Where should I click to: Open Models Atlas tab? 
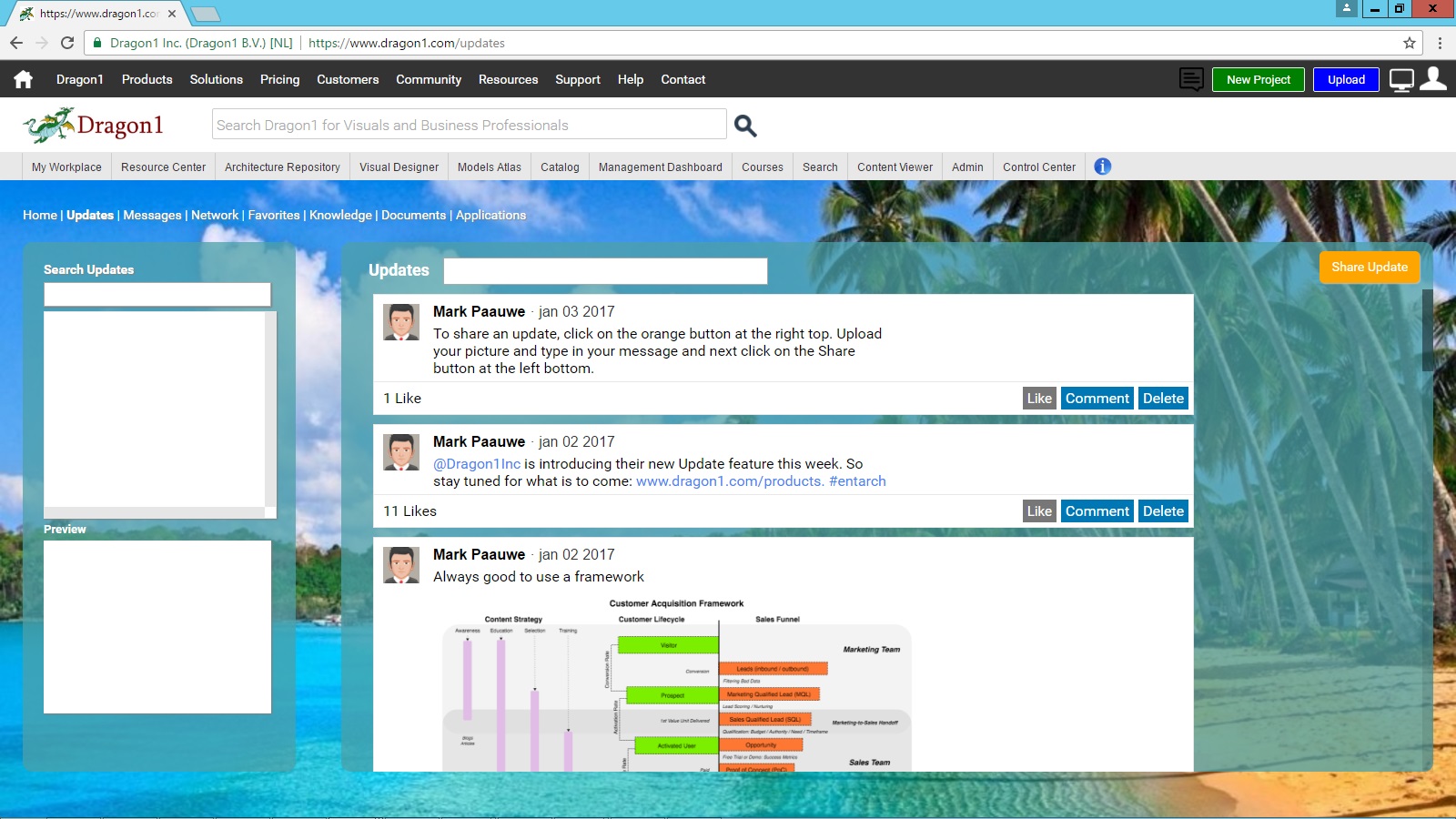490,167
